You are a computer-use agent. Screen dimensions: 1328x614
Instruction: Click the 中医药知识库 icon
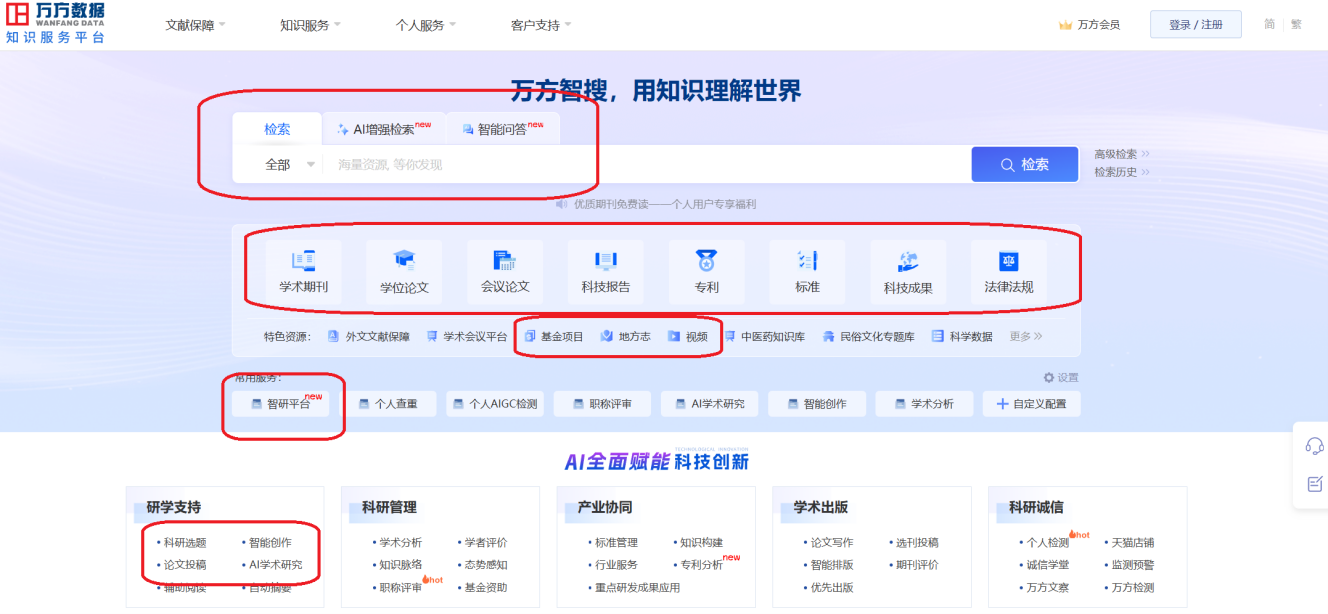pyautogui.click(x=730, y=337)
